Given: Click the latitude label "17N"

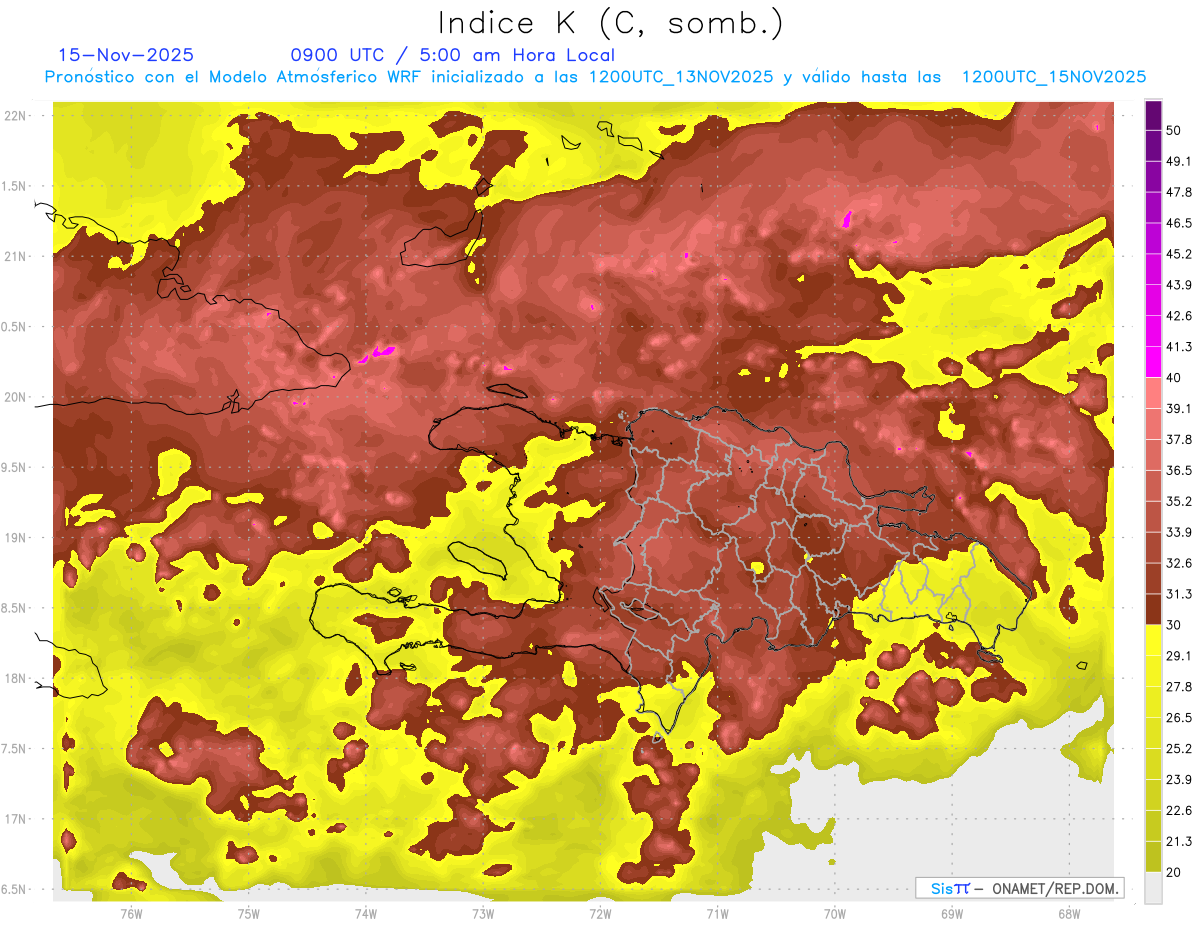Looking at the screenshot, I should (x=17, y=819).
